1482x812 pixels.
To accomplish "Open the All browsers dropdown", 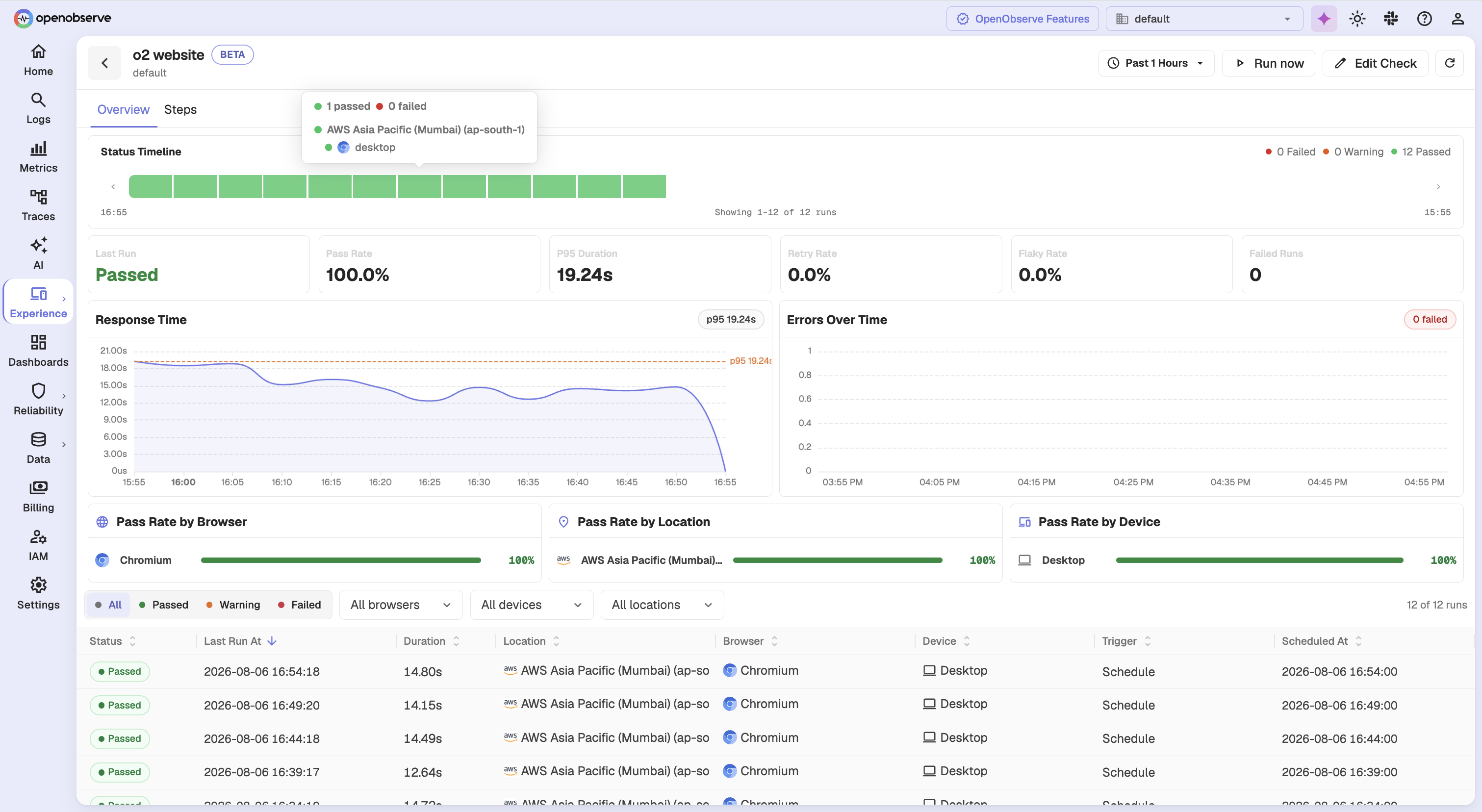I will [x=401, y=605].
